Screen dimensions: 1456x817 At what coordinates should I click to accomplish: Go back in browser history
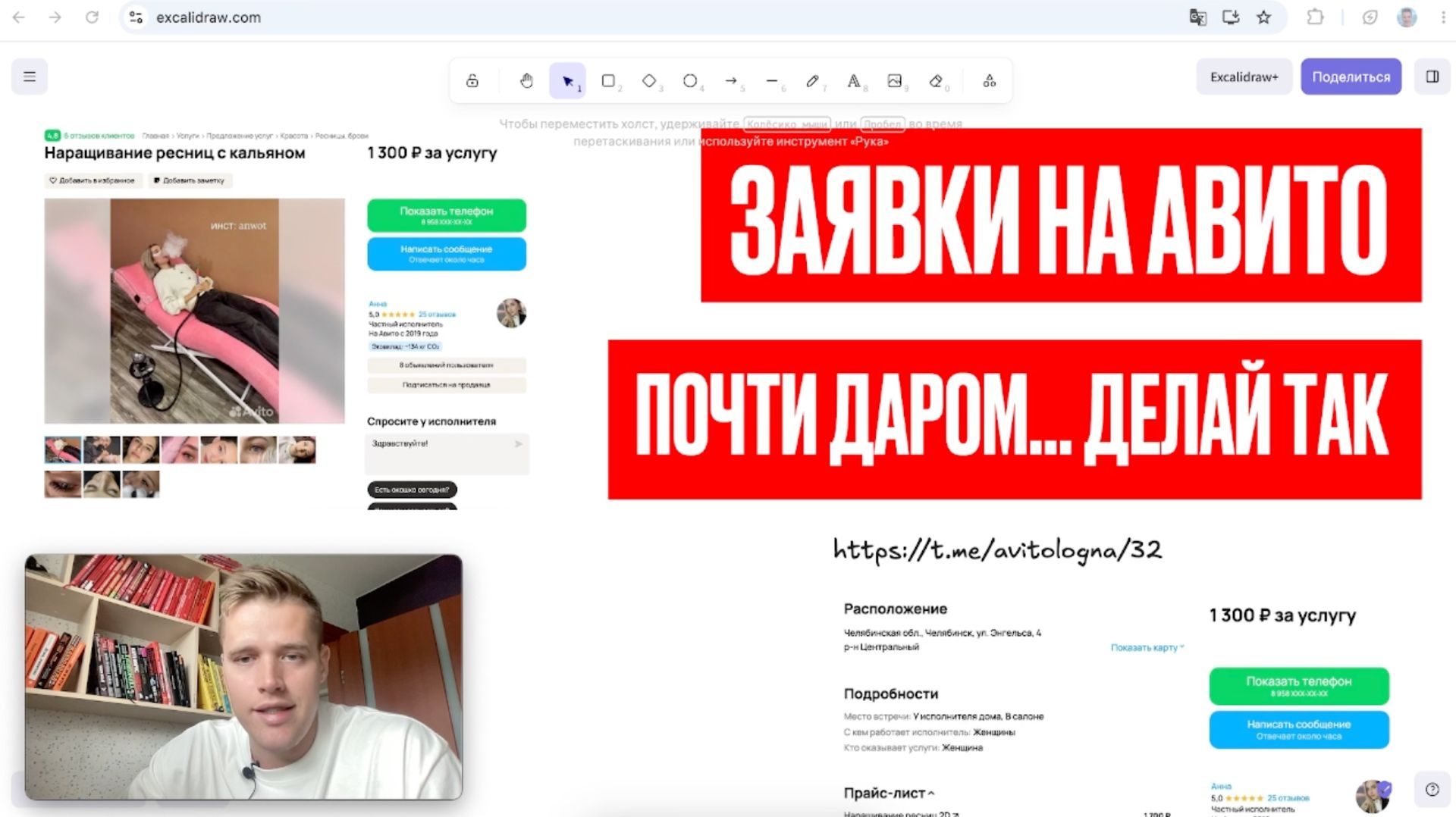pos(19,17)
